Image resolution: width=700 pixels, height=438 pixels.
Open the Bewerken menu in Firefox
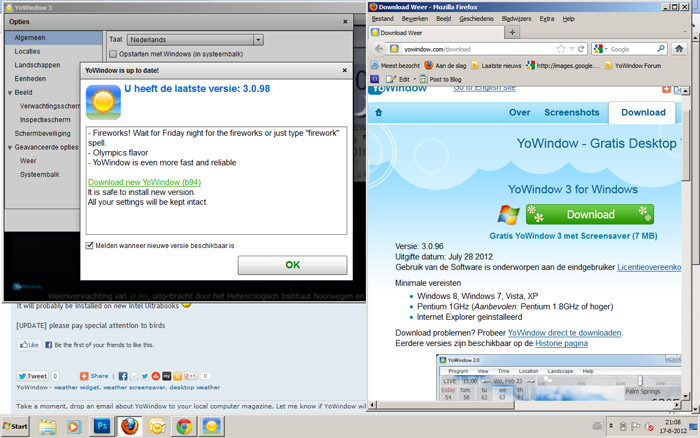point(415,19)
